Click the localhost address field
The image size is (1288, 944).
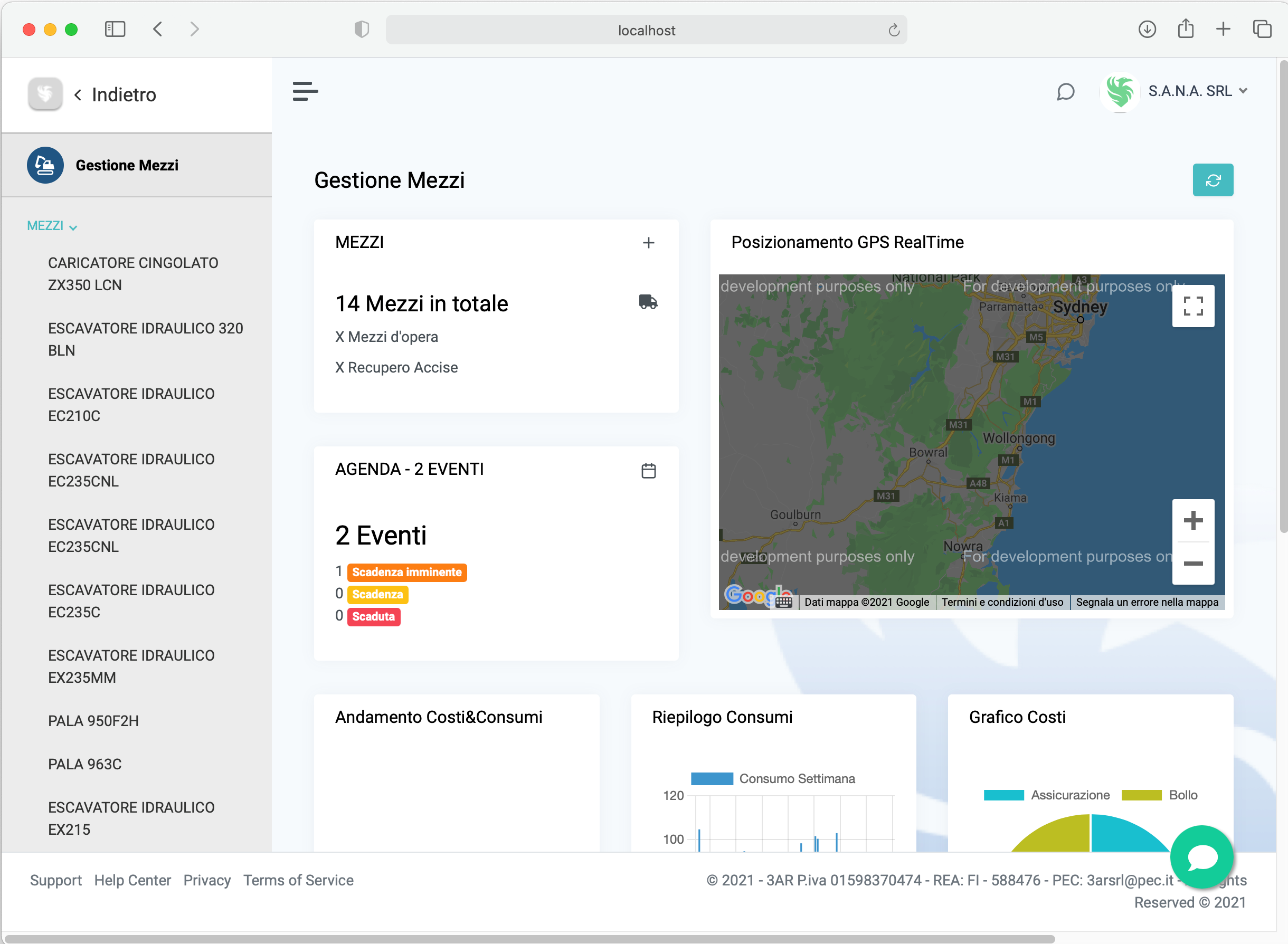(646, 30)
